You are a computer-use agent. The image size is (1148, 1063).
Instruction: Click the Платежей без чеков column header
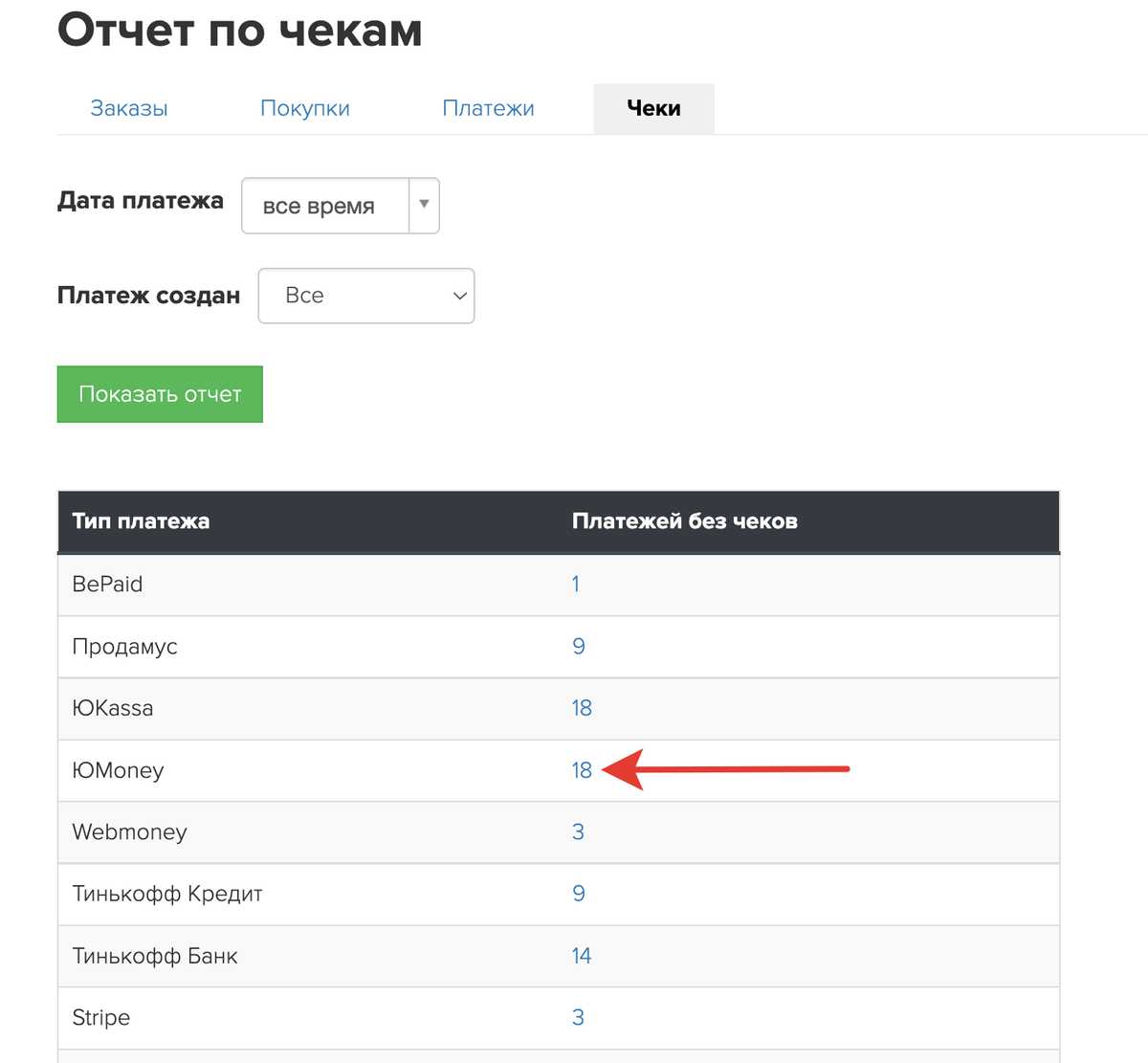click(x=684, y=521)
